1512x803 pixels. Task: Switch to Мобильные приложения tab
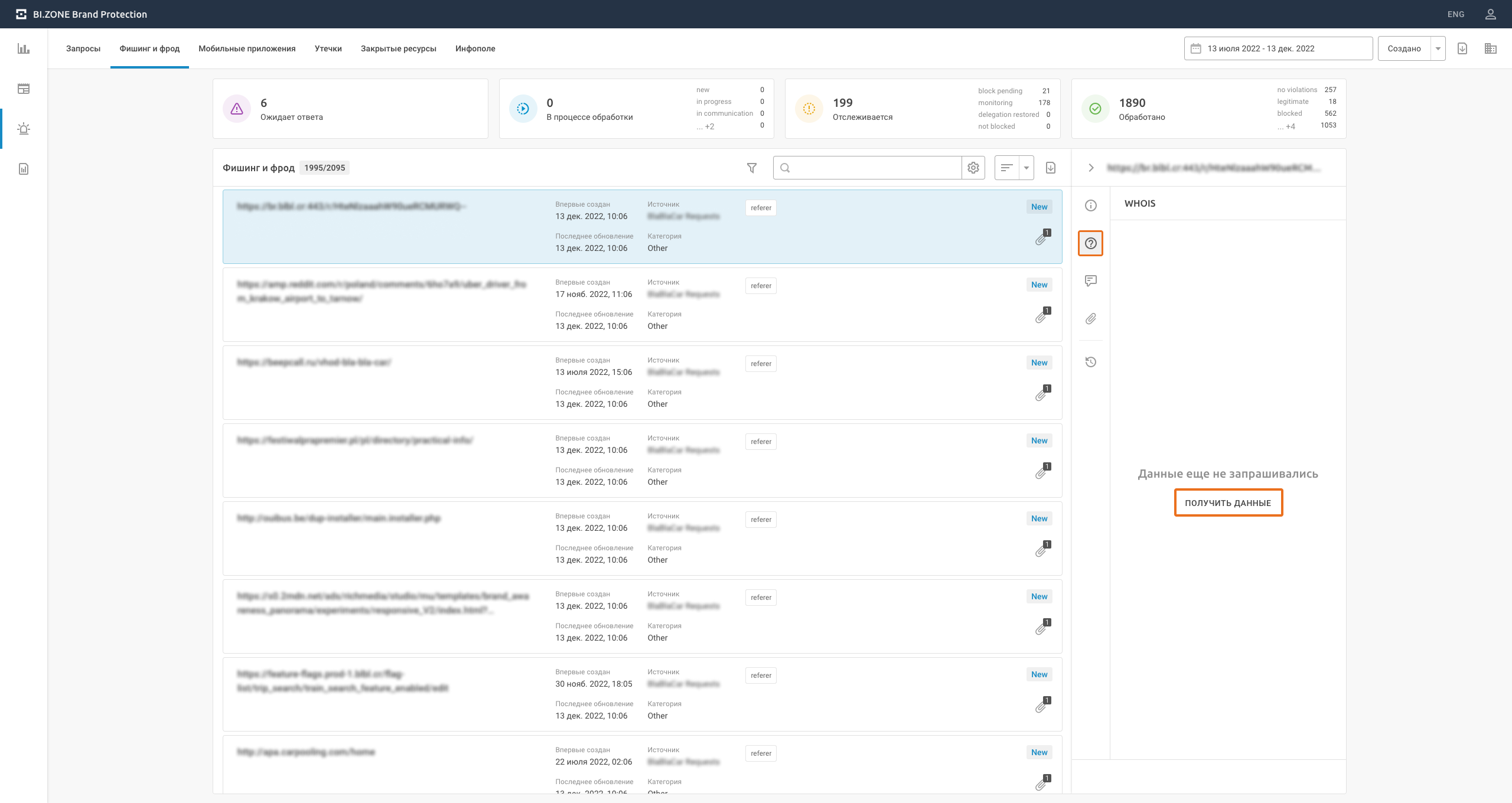point(246,48)
